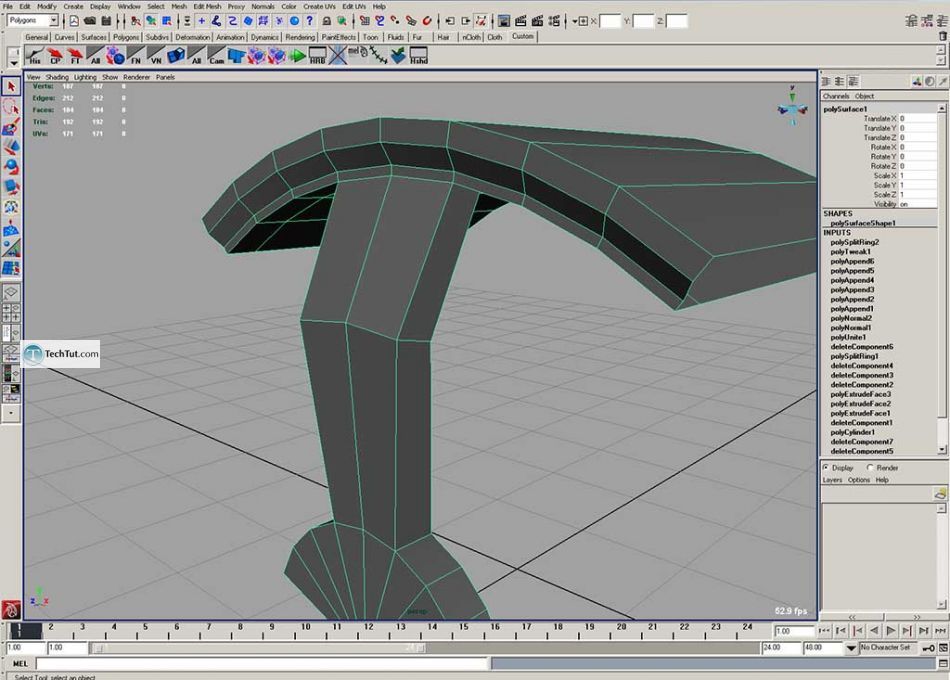Click the CP shelf button
Screen dimensions: 950x680
click(x=55, y=56)
